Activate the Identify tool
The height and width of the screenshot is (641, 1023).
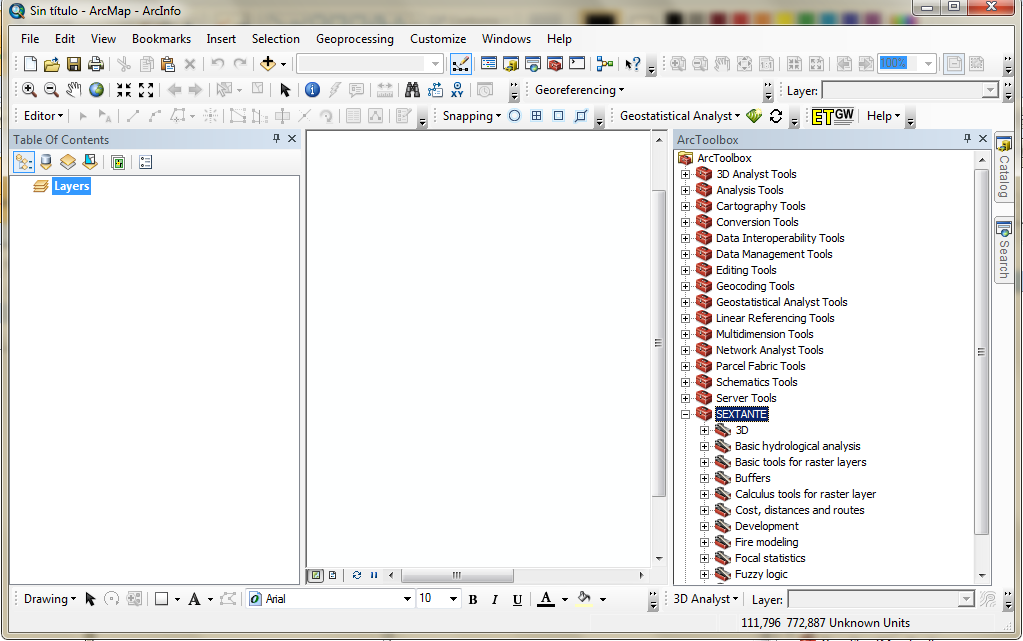[x=313, y=89]
